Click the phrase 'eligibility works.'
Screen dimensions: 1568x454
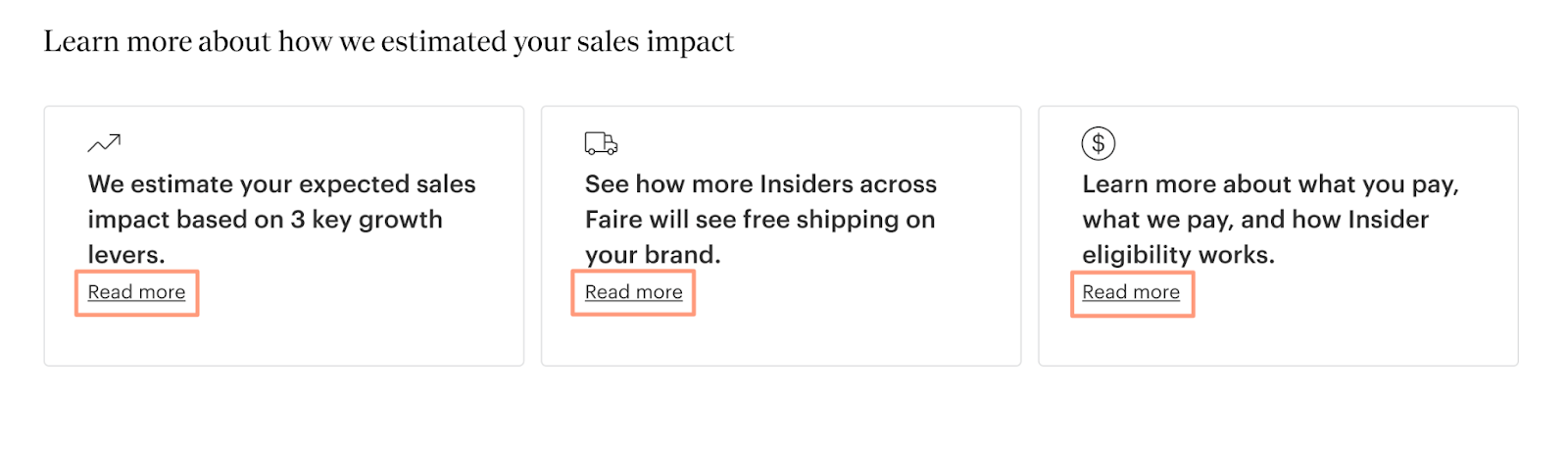coord(1178,255)
